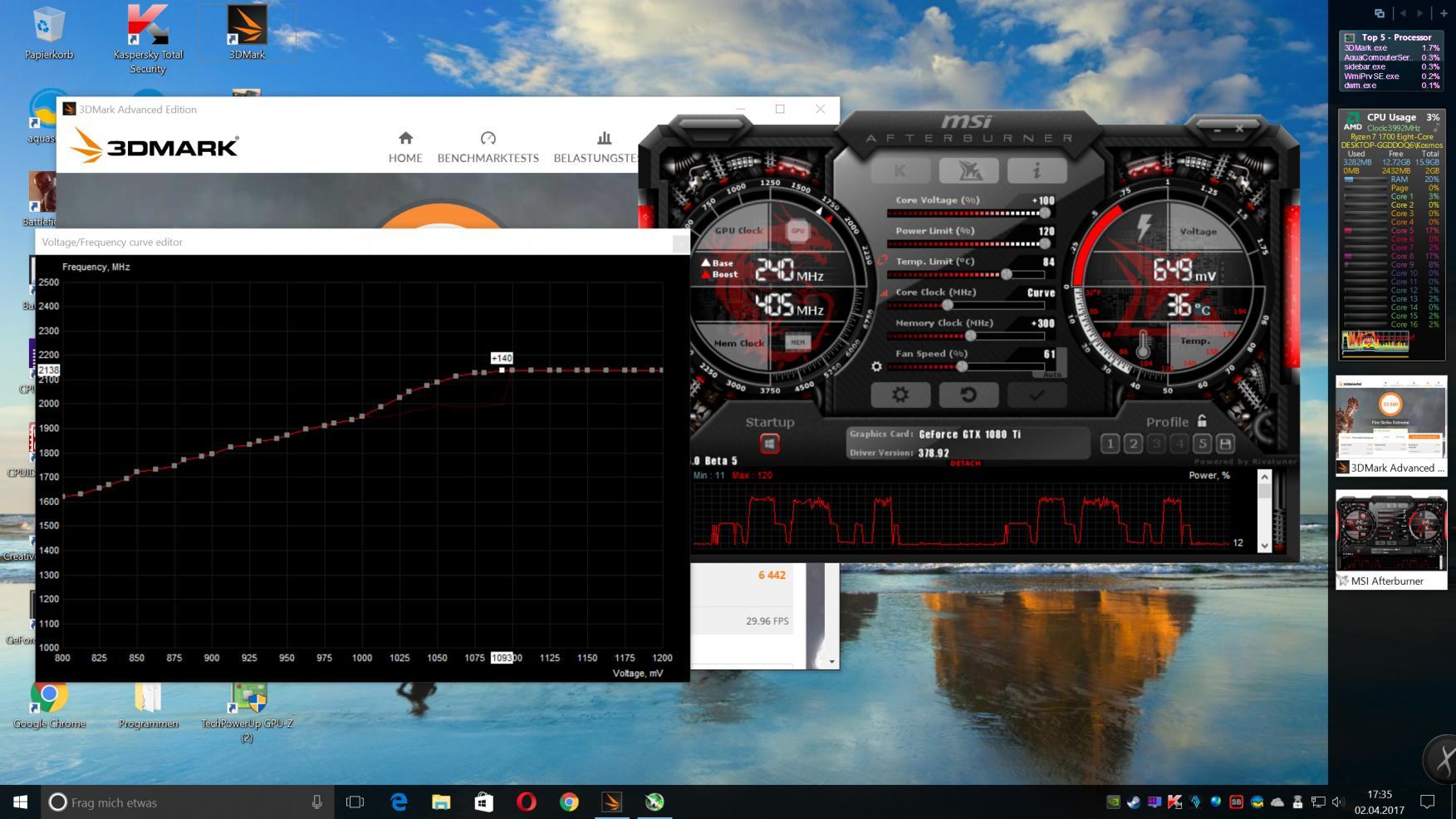The height and width of the screenshot is (819, 1456).
Task: Click the sidebar add gadget plus icon
Action: [x=1444, y=12]
